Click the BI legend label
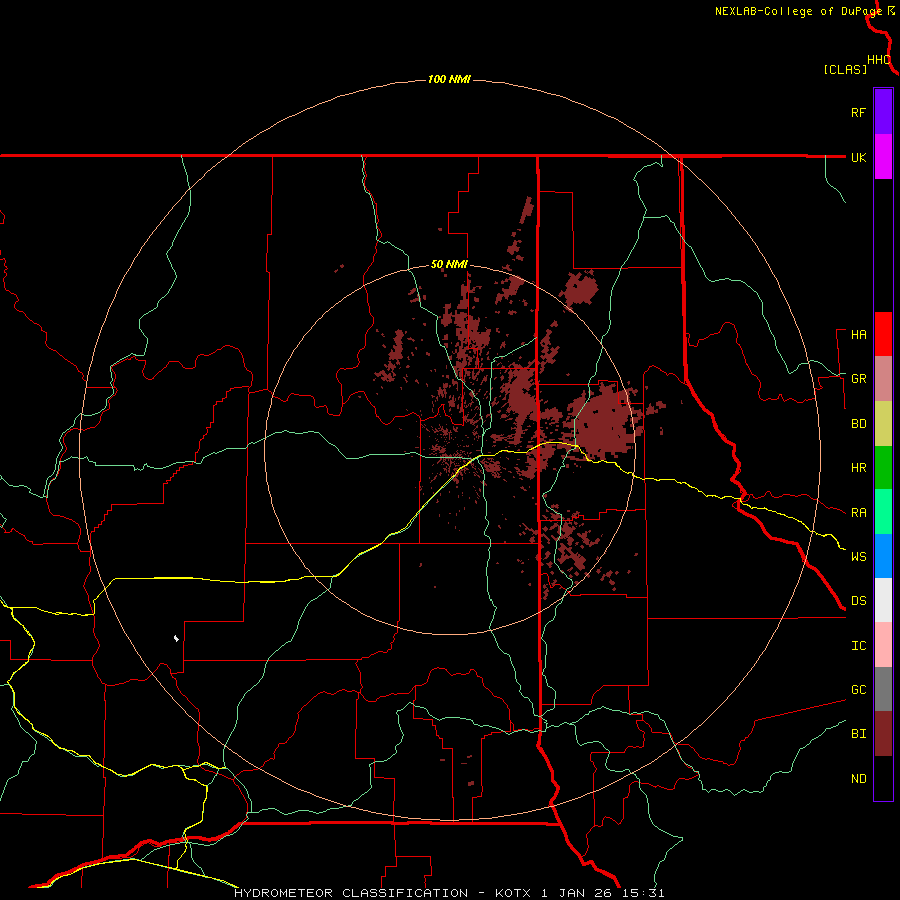 (858, 734)
